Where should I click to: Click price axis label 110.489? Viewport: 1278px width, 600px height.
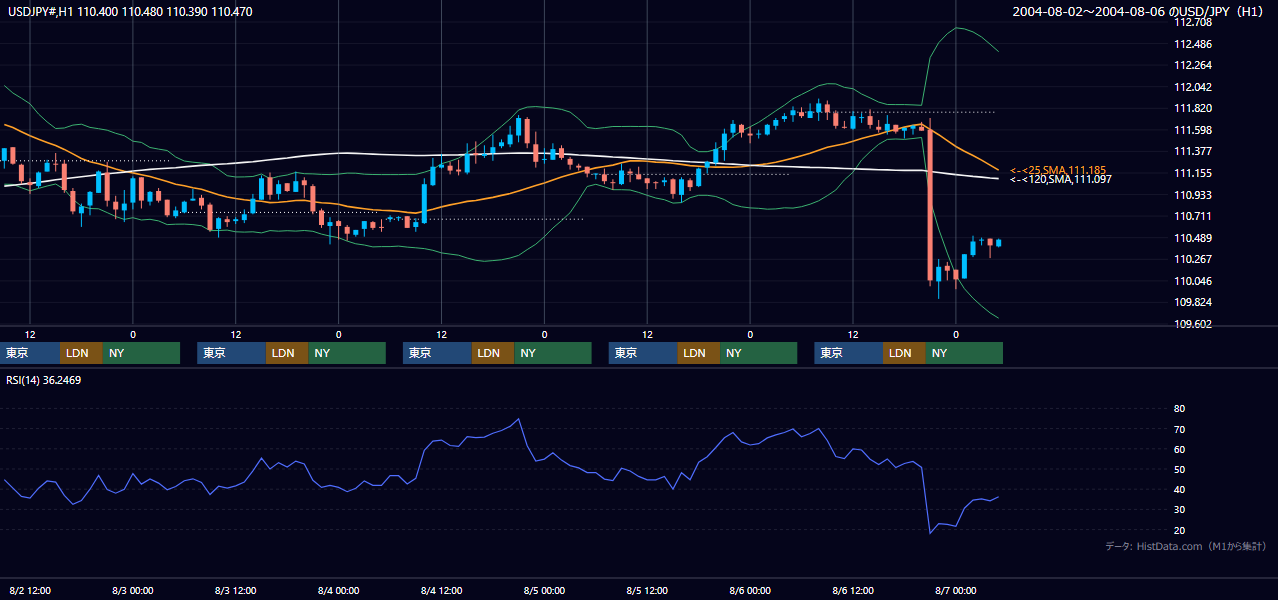(1193, 238)
